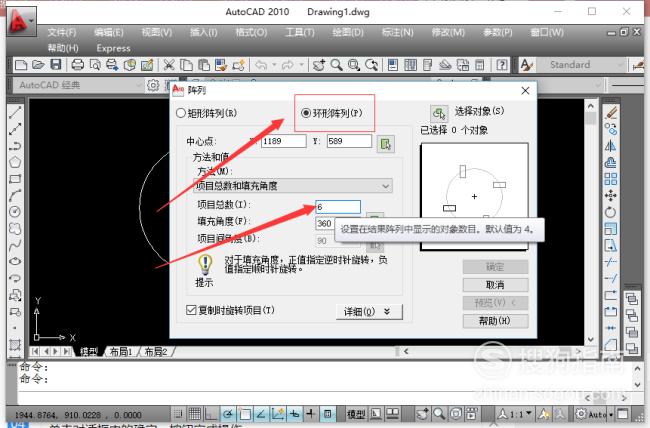Click the New drawing icon in toolbar
The height and width of the screenshot is (428, 650).
[x=21, y=65]
